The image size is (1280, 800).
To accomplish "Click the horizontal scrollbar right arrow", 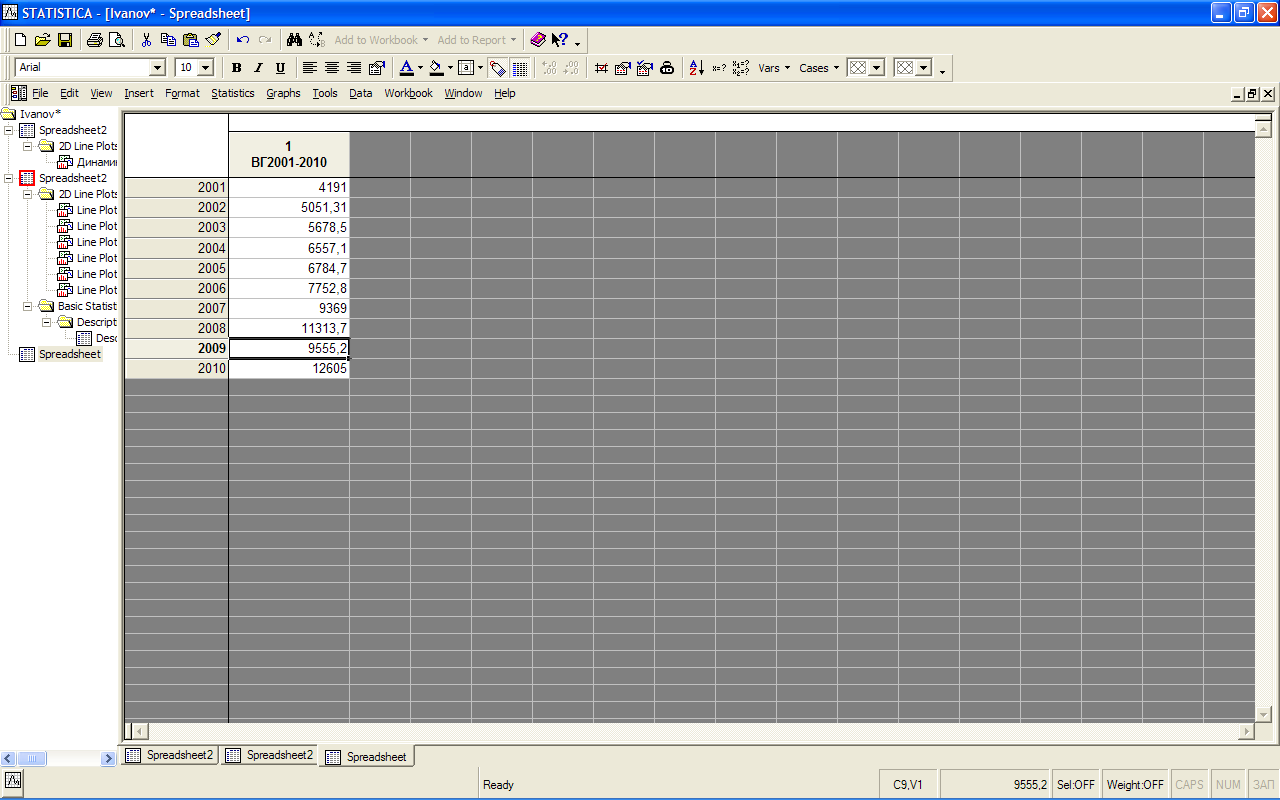I will tap(1246, 731).
